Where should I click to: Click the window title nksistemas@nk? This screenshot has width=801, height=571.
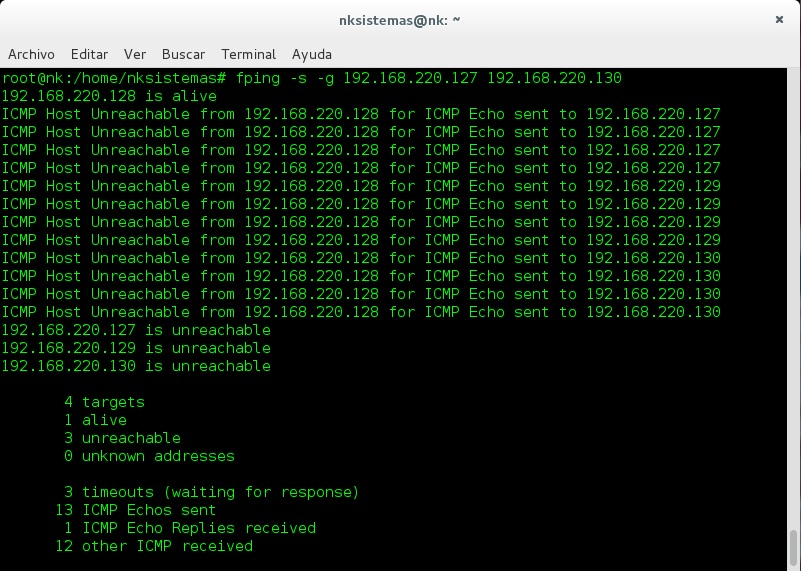(x=399, y=20)
